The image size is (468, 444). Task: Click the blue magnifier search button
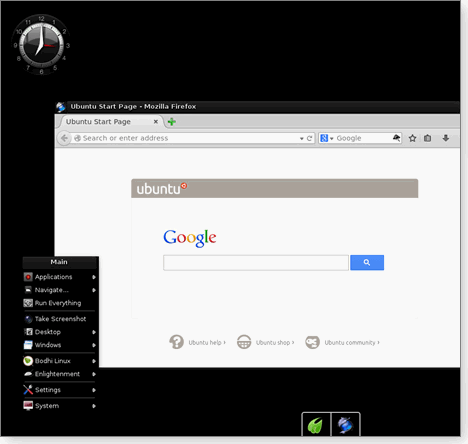[367, 263]
